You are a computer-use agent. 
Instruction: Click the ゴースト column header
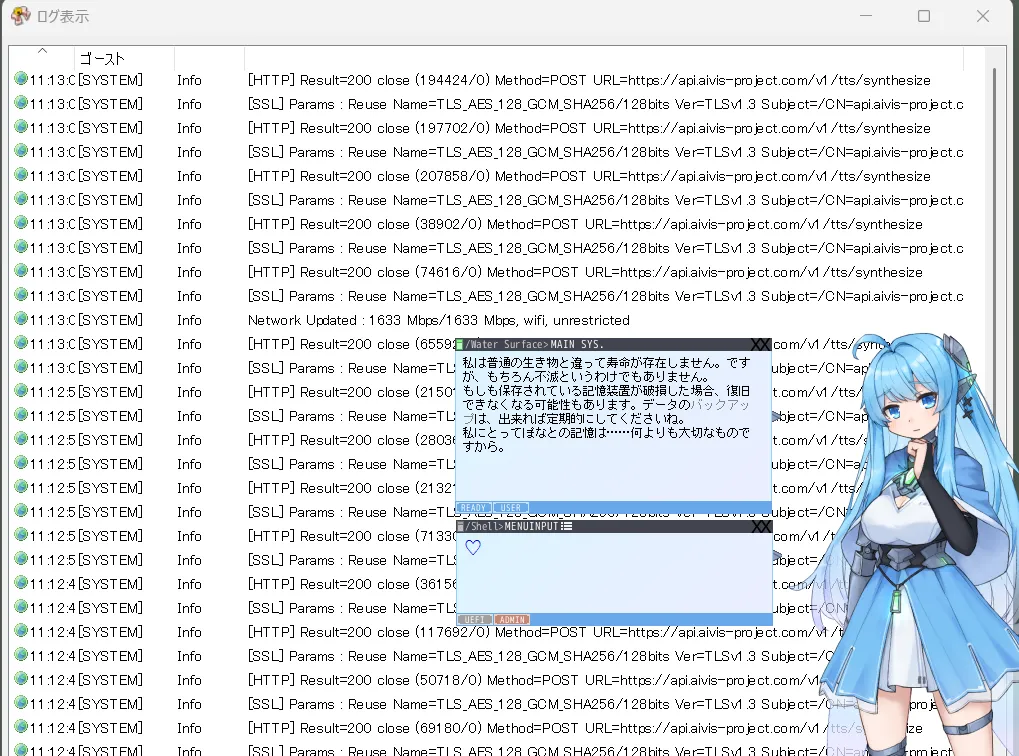point(102,59)
